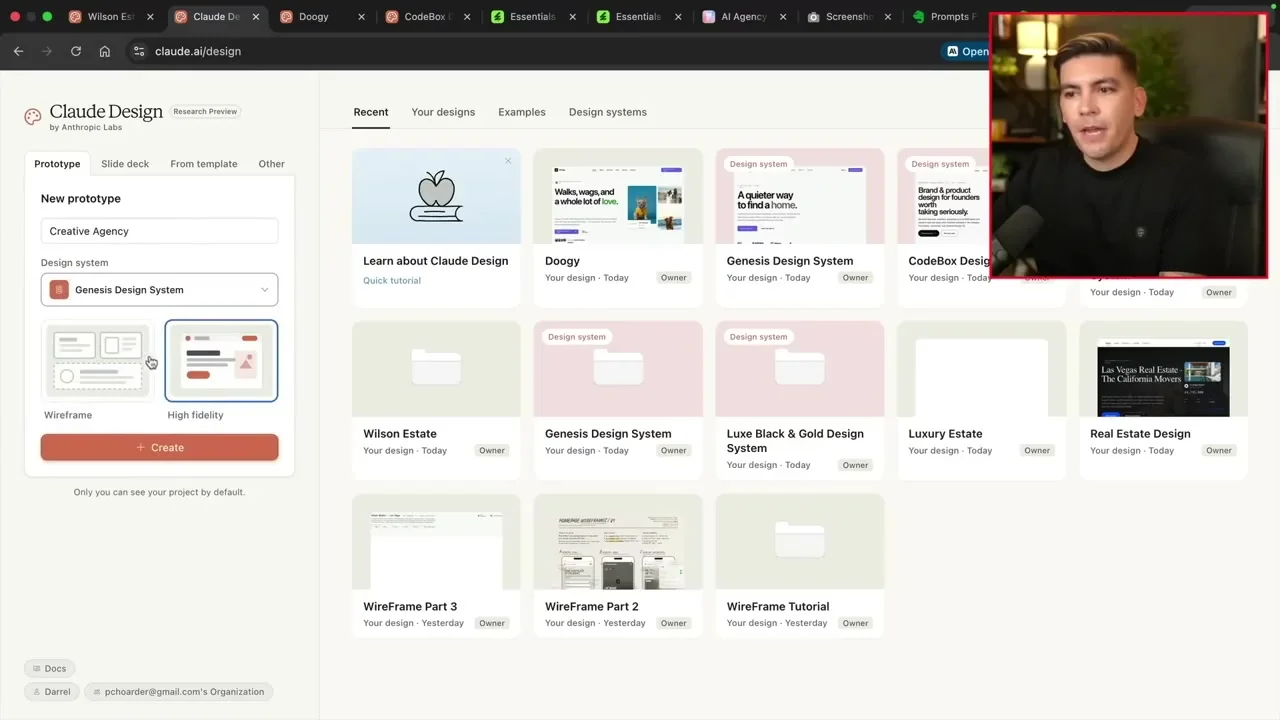Open the Your designs tab
The height and width of the screenshot is (720, 1280).
pyautogui.click(x=443, y=112)
